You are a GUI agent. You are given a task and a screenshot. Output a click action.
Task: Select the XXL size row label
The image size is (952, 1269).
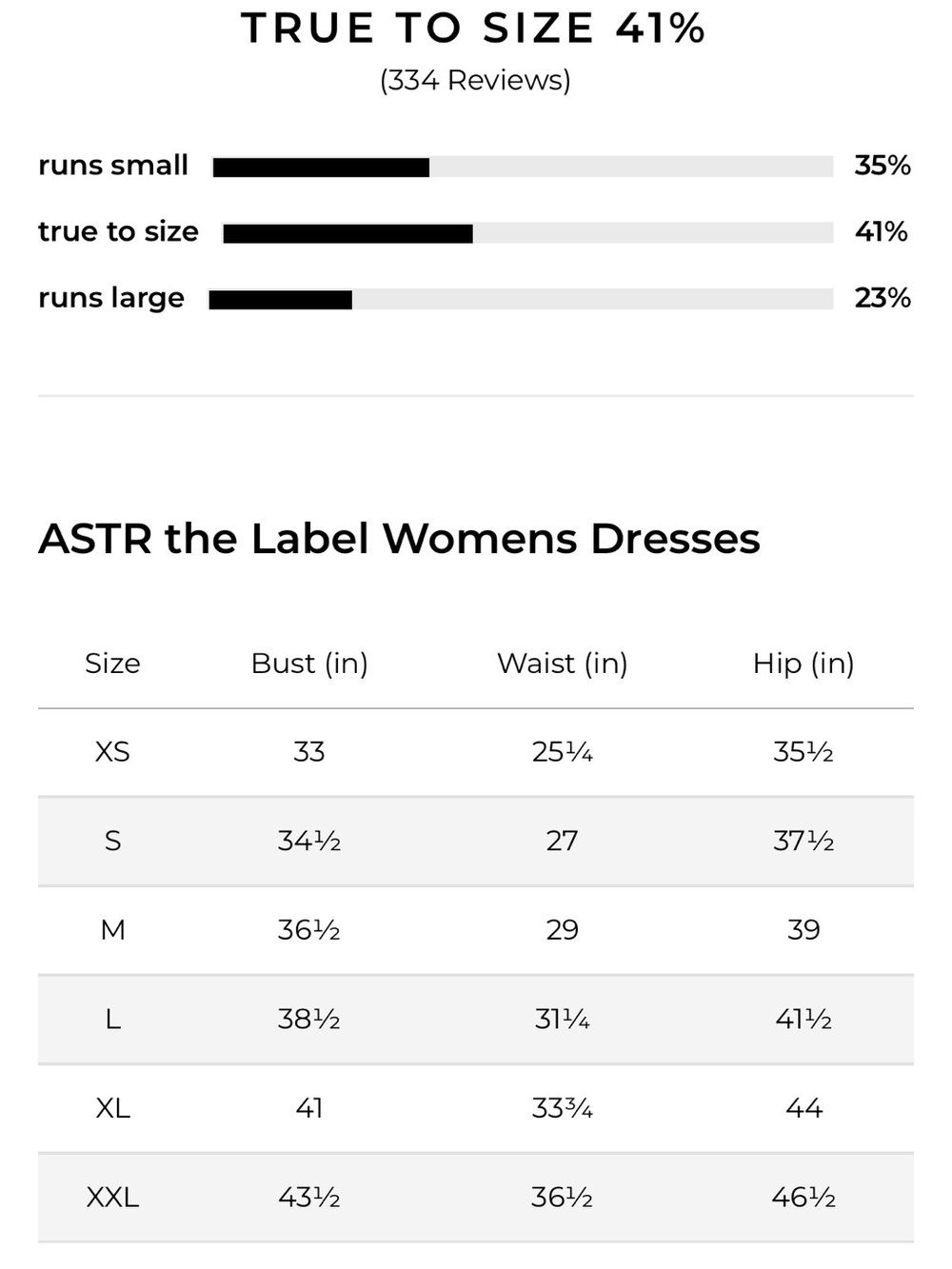pyautogui.click(x=112, y=1198)
